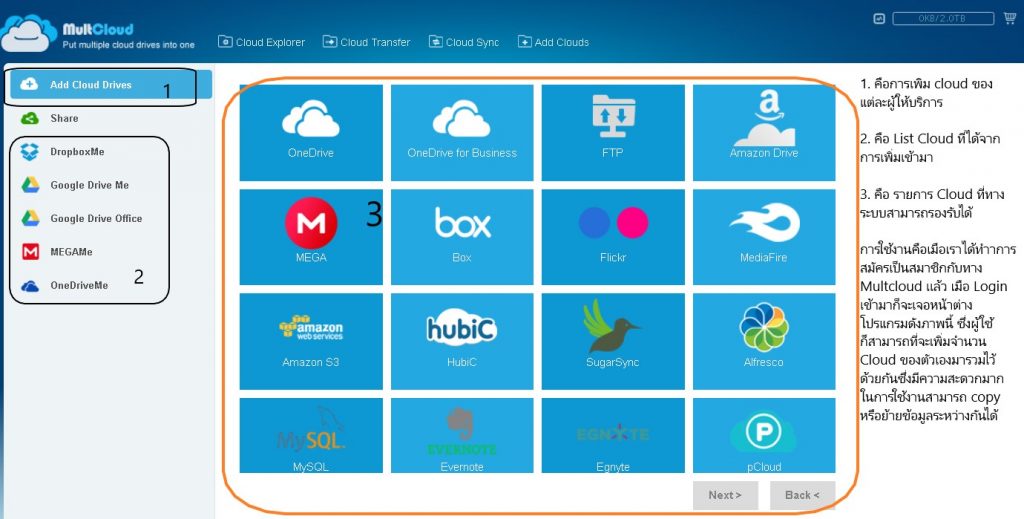This screenshot has width=1024, height=519.
Task: Choose the Alfresco tile
Action: point(764,341)
